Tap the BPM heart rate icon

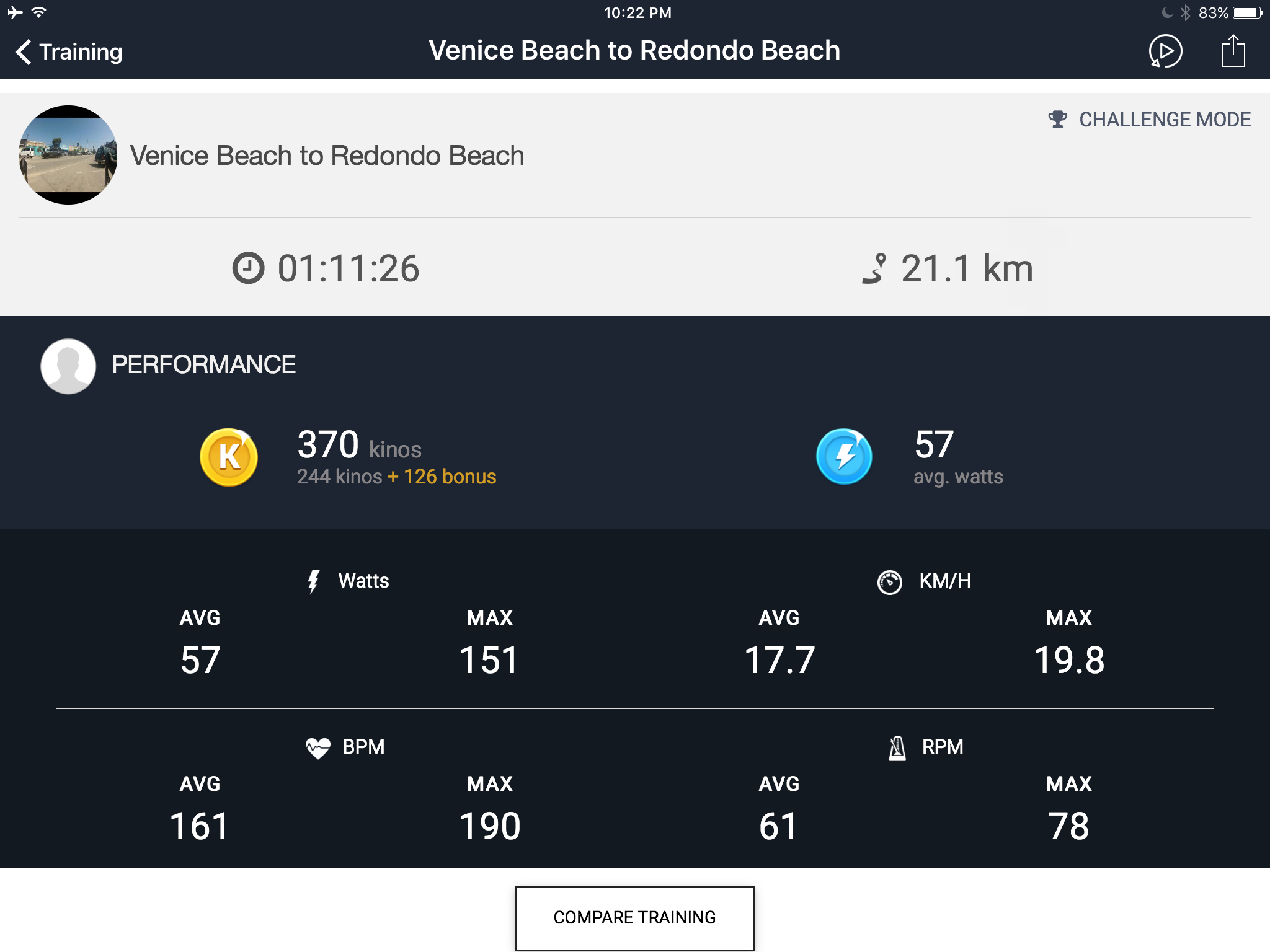(x=317, y=747)
